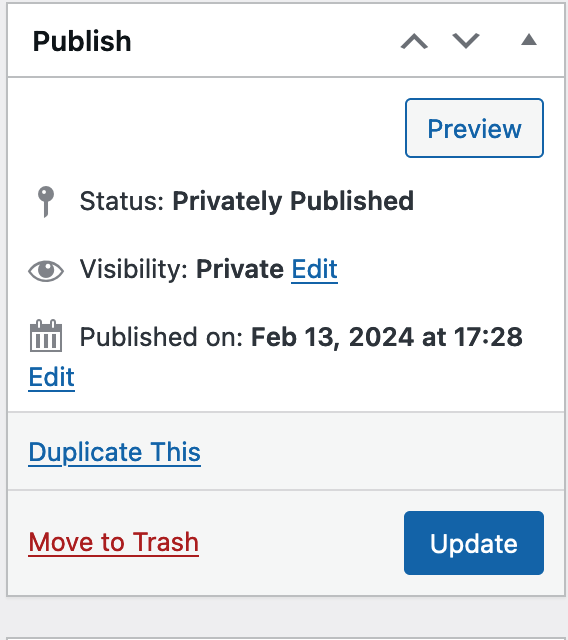Viewport: 568px width, 640px height.
Task: Move the Publish box down
Action: (x=466, y=41)
